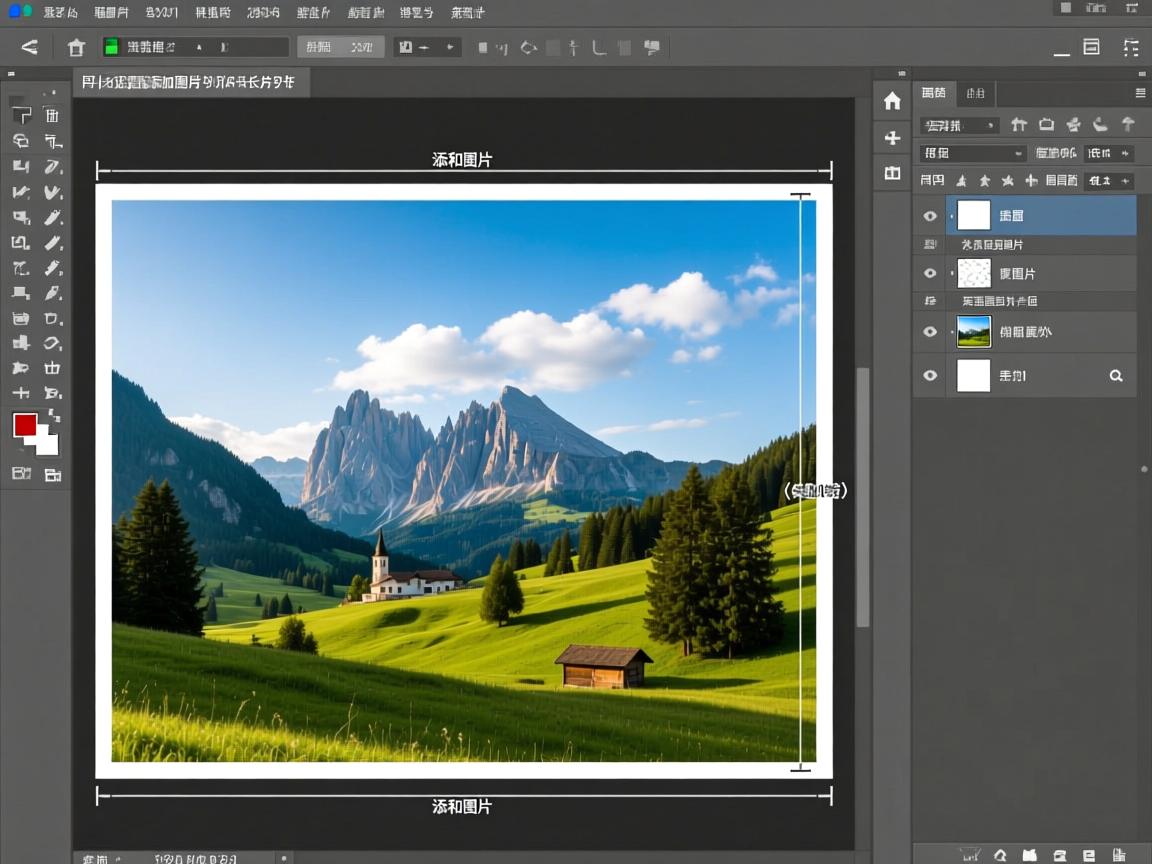Toggle visibility of the landscape photo layer
The width and height of the screenshot is (1152, 864).
click(930, 332)
